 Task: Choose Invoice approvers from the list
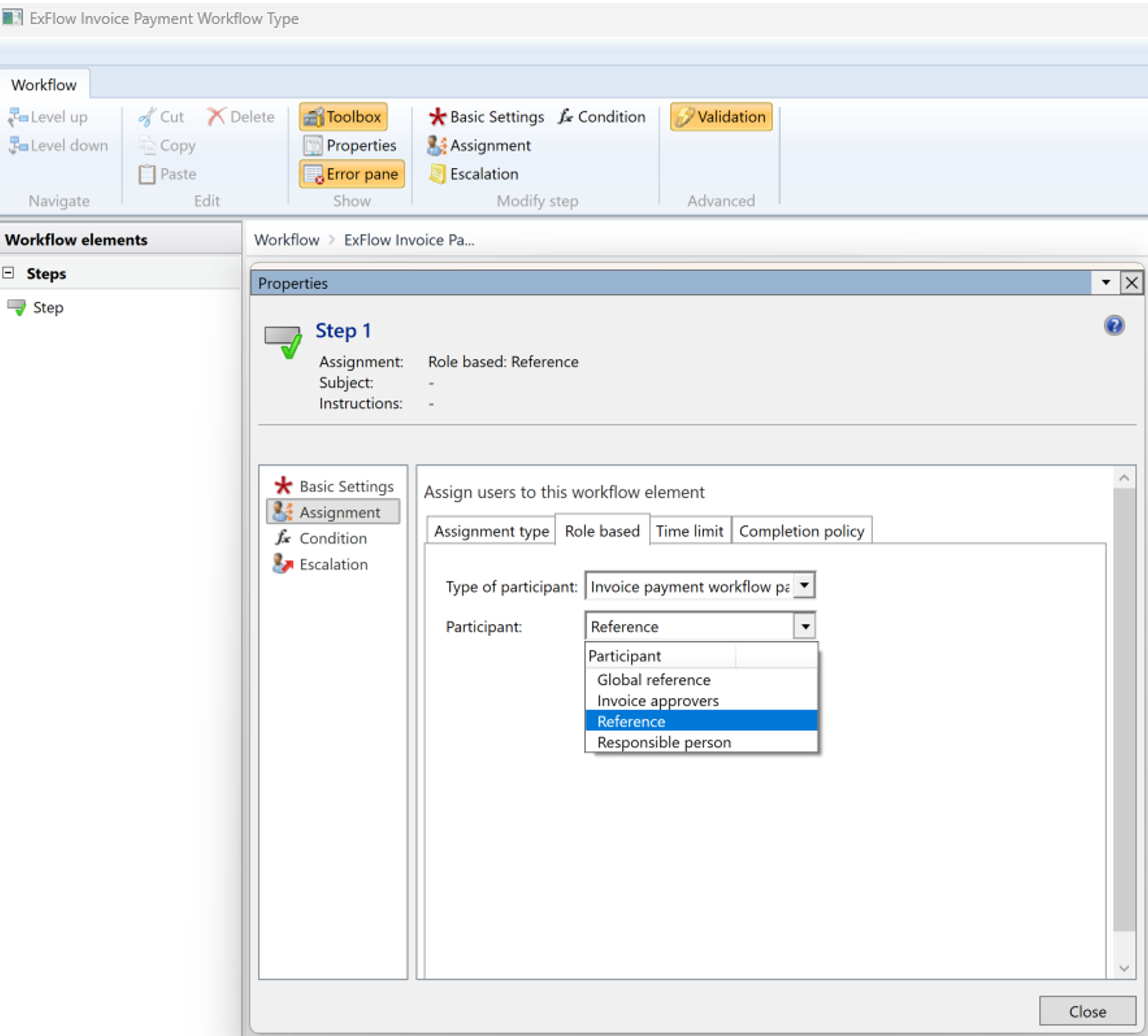coord(701,700)
